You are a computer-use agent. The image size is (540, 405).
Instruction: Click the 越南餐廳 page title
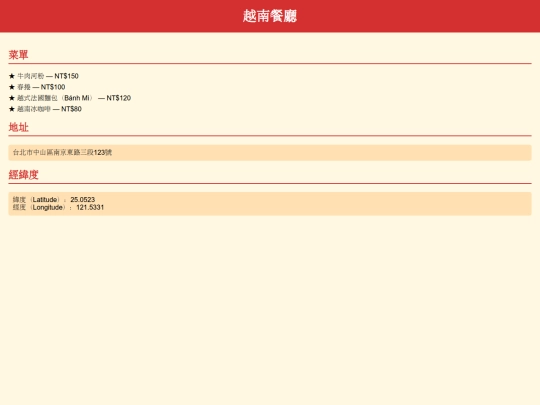(270, 16)
